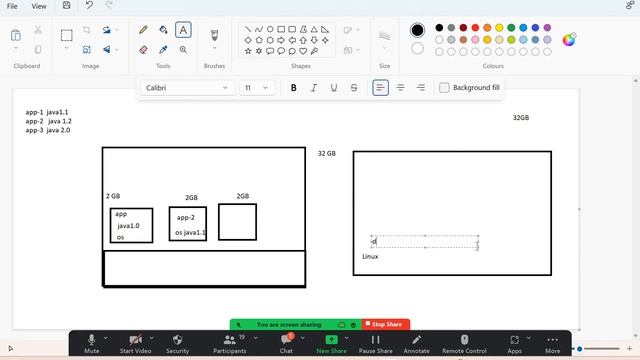The image size is (640, 360).
Task: Open the Calibri font family dropdown
Action: pos(187,88)
